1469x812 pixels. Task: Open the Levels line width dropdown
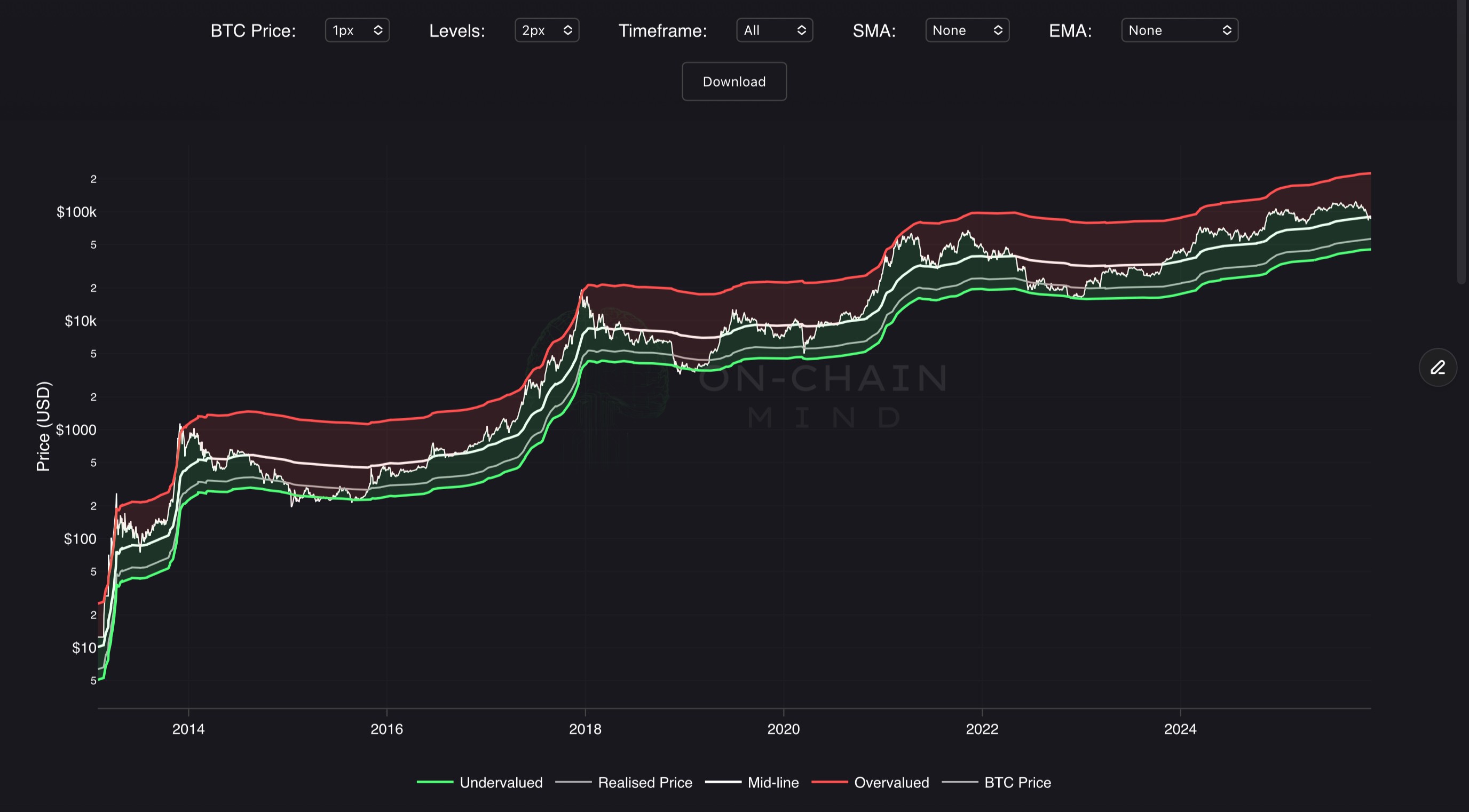click(546, 30)
